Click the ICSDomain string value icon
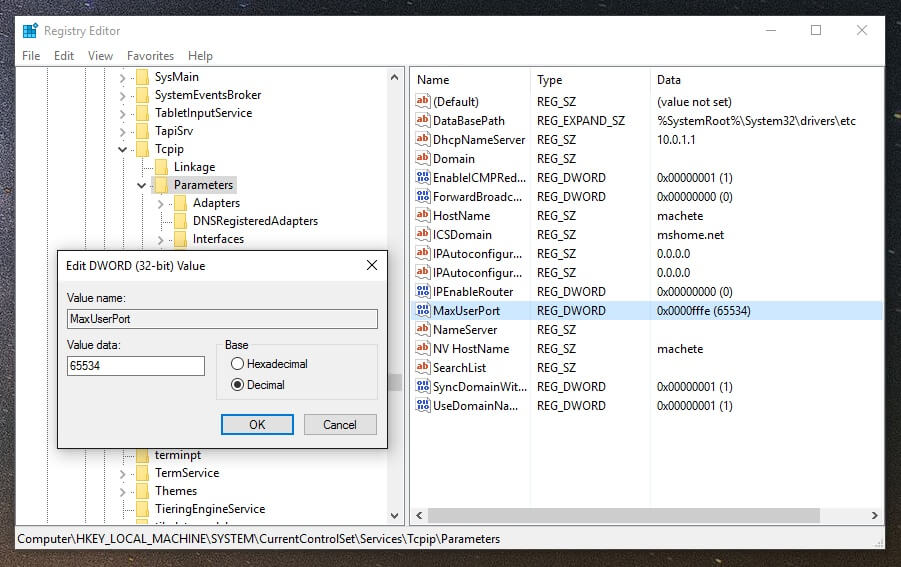The width and height of the screenshot is (901, 567). pyautogui.click(x=423, y=234)
